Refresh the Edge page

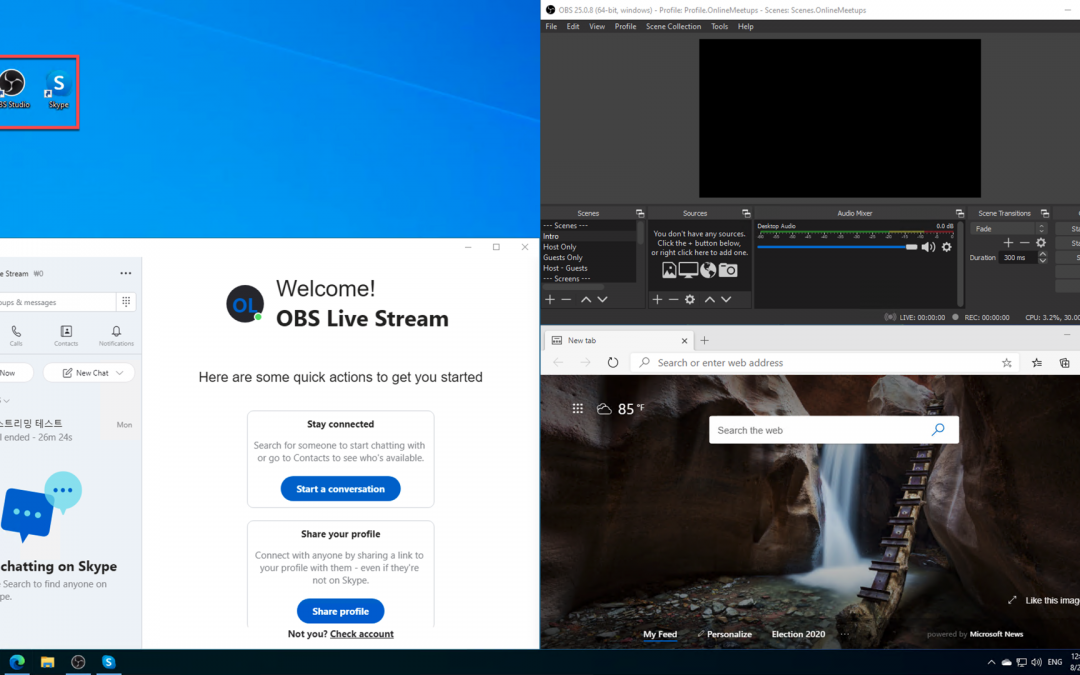click(x=613, y=362)
